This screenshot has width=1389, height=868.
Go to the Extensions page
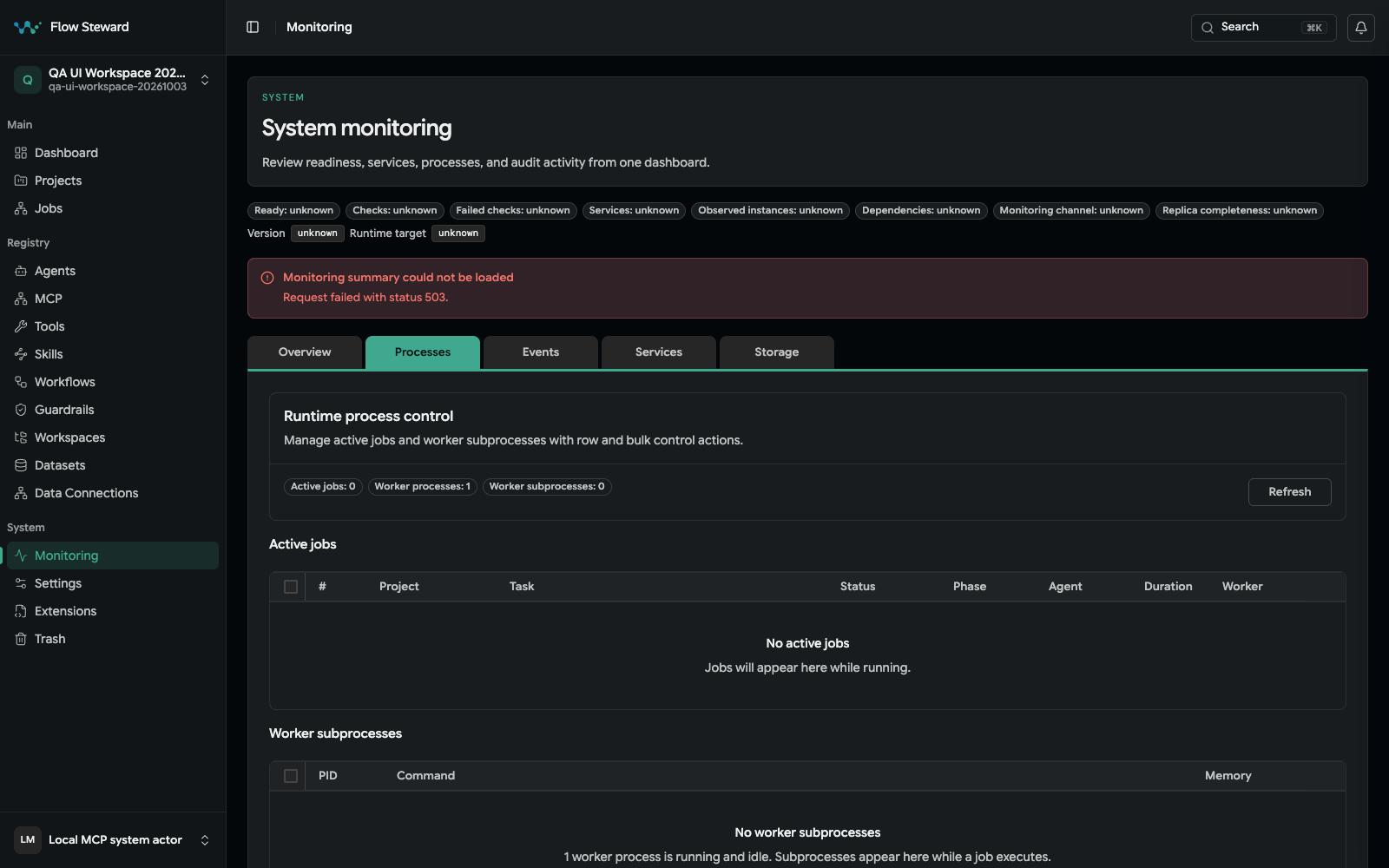coord(113,611)
